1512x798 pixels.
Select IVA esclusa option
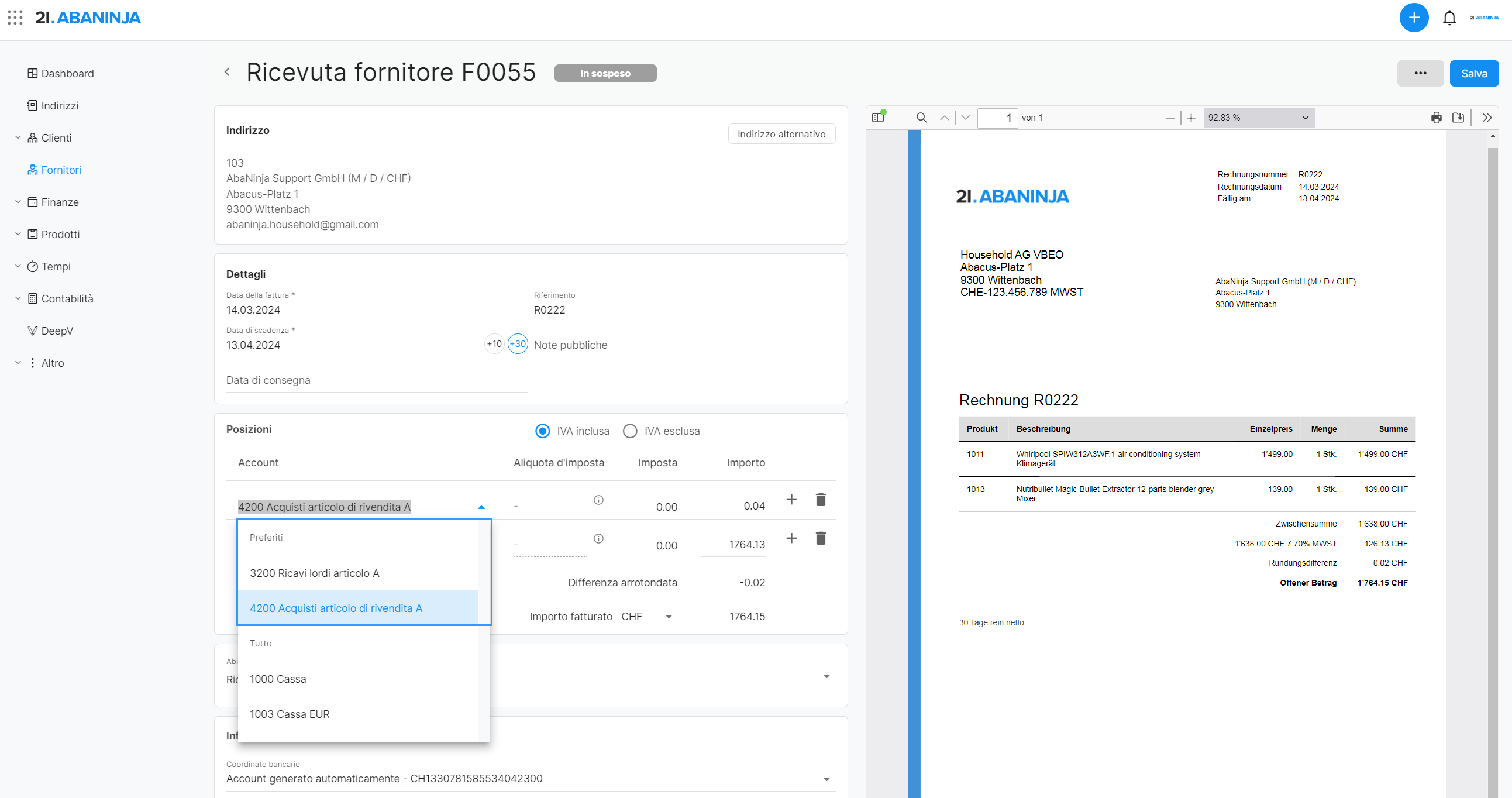(630, 431)
